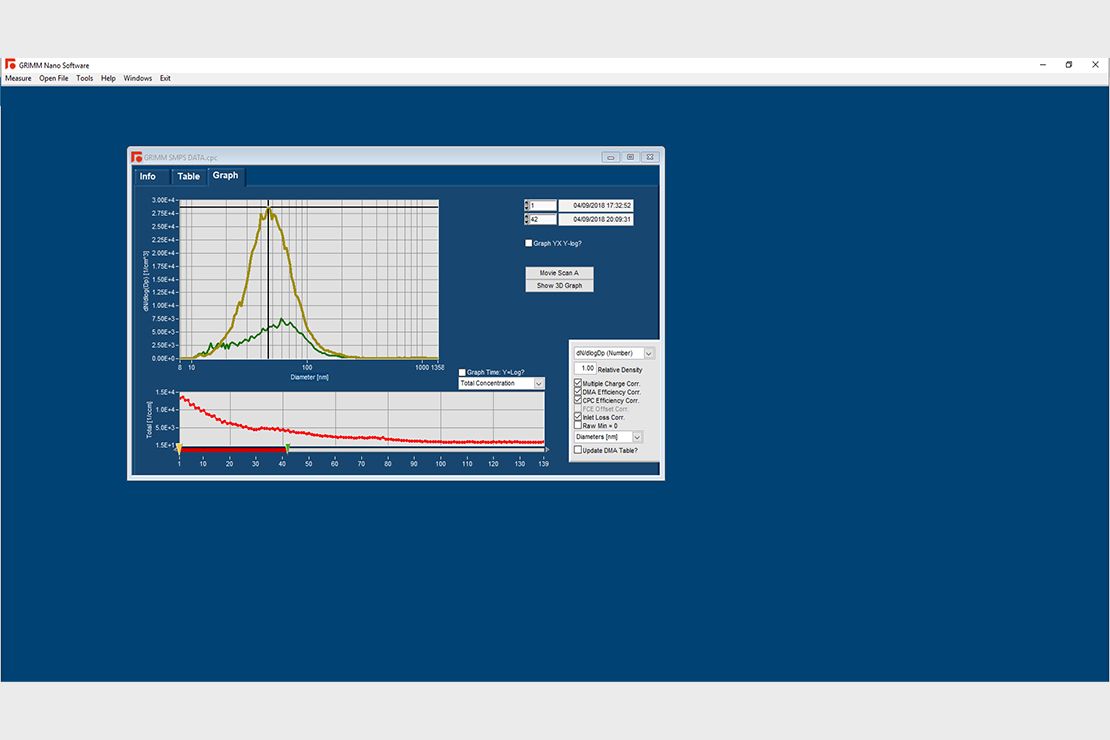Toggle the Graph Time Y=Log checkbox
1110x740 pixels.
tap(462, 373)
